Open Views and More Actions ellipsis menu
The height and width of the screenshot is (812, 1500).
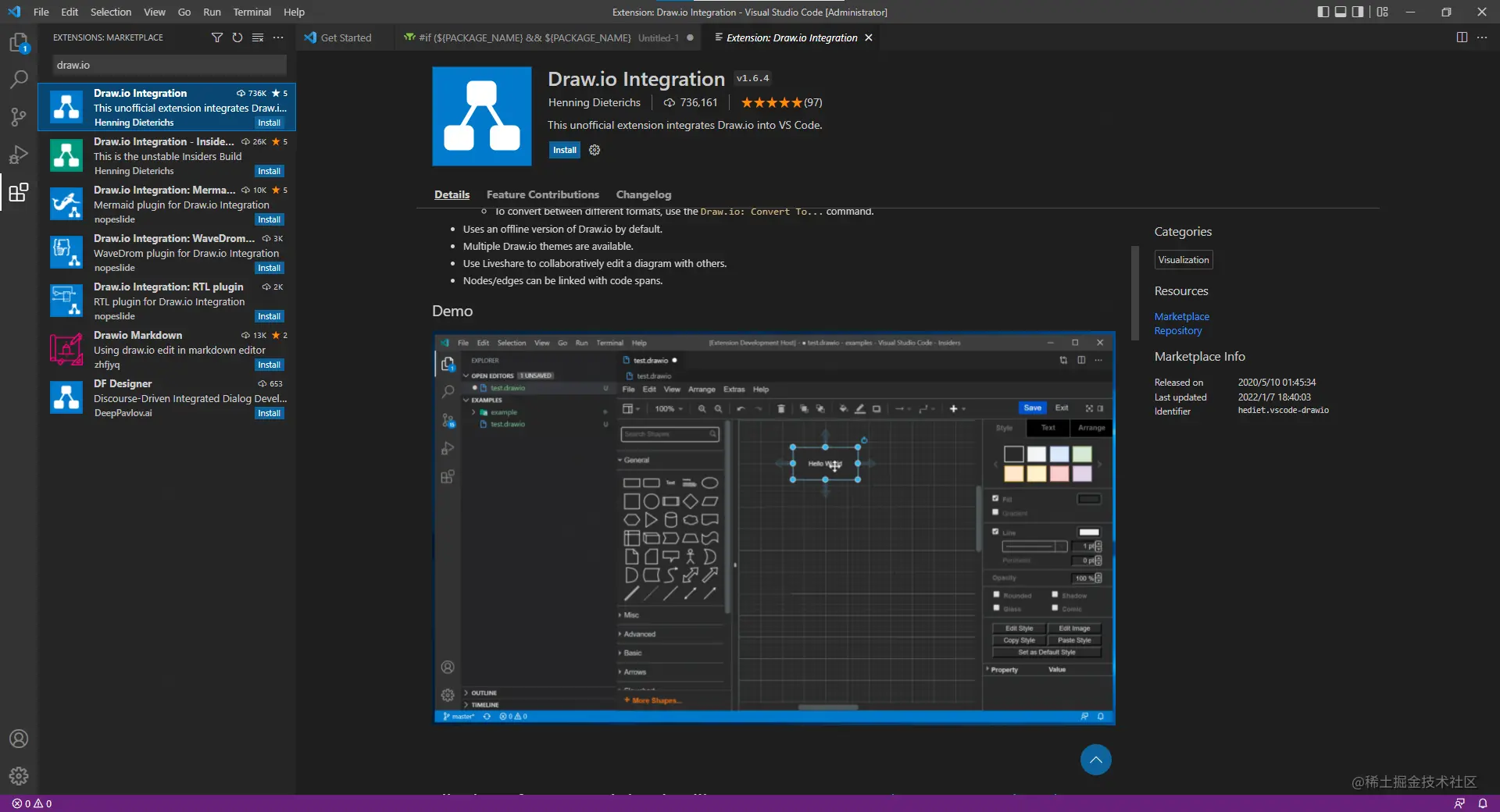tap(278, 37)
